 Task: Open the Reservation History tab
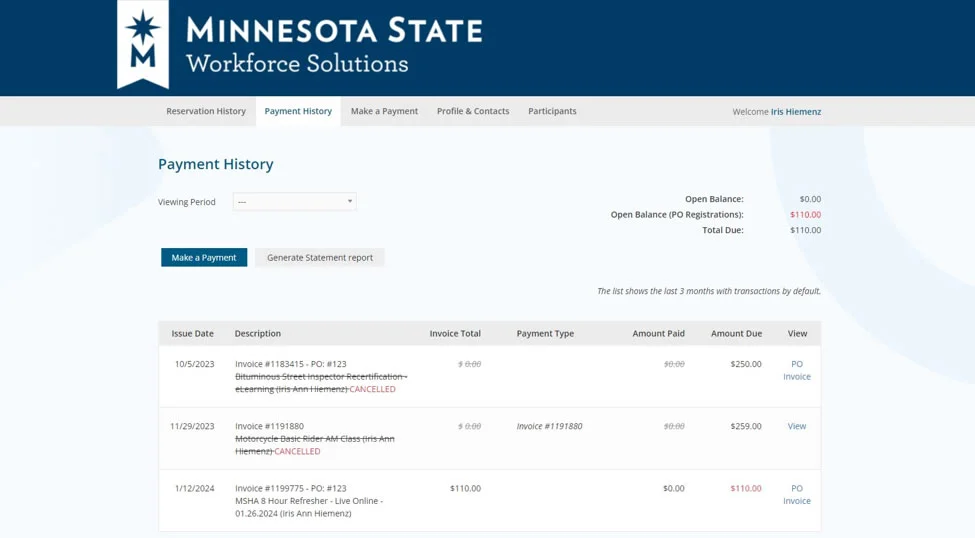click(x=206, y=111)
